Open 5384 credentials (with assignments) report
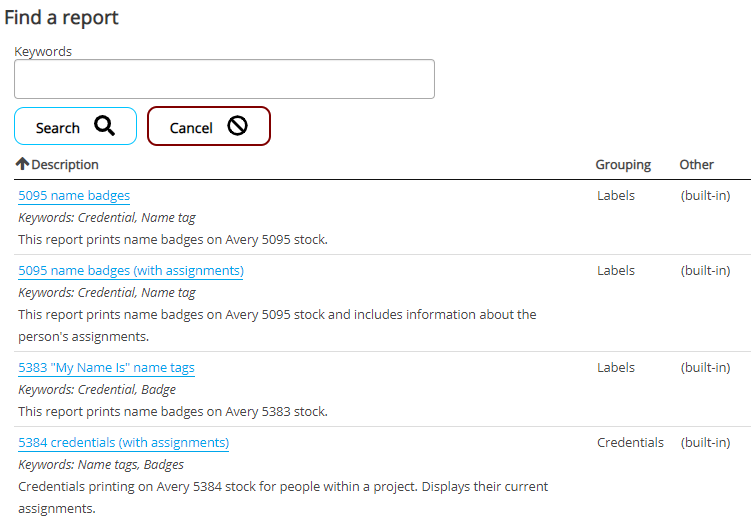Viewport: 751px width, 518px height. click(123, 443)
